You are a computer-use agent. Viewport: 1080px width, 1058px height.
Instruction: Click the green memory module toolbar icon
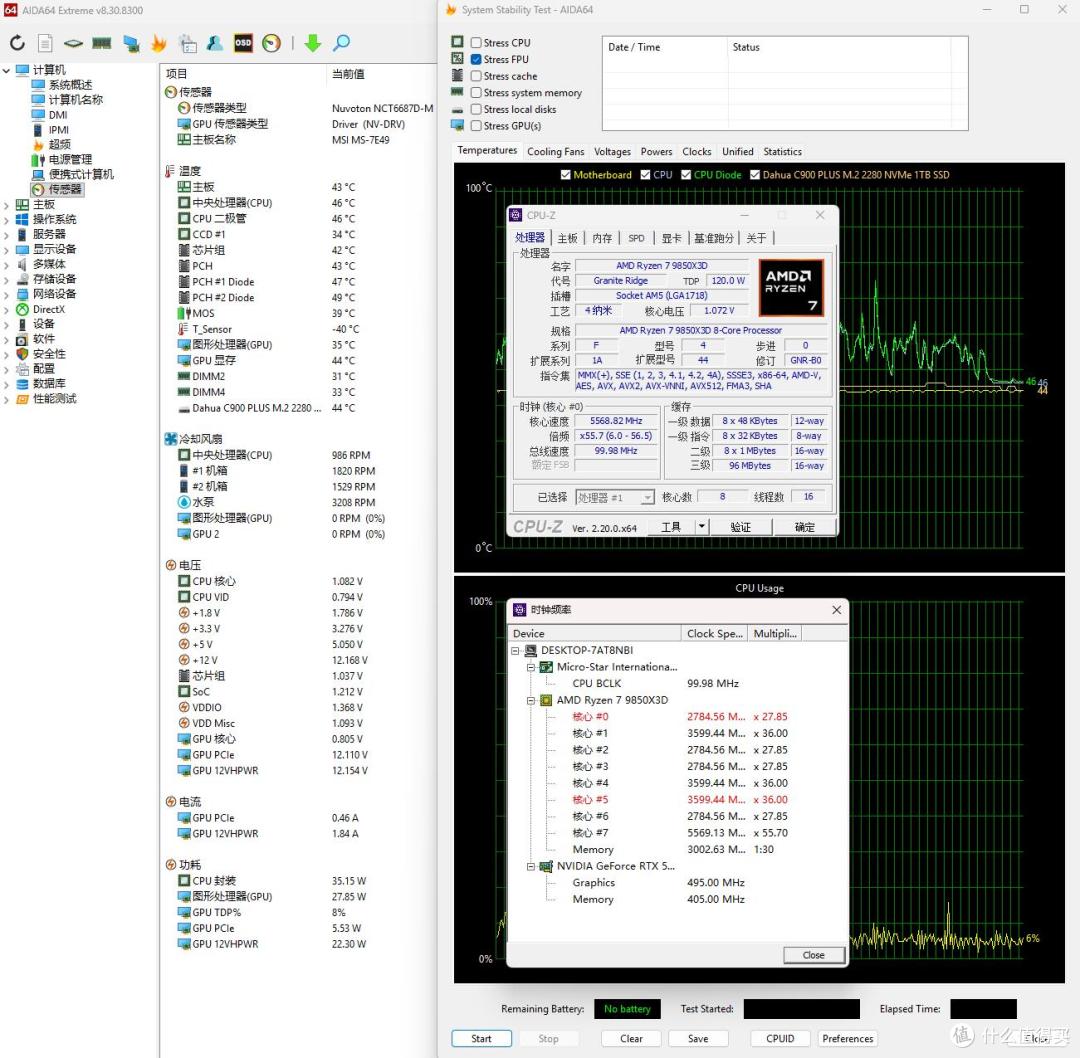(102, 43)
